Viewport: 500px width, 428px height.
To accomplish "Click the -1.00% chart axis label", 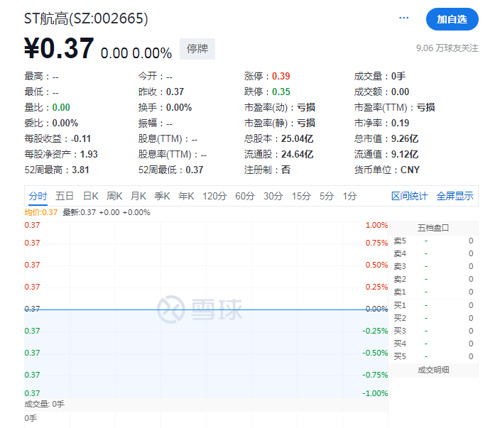I will tap(375, 393).
